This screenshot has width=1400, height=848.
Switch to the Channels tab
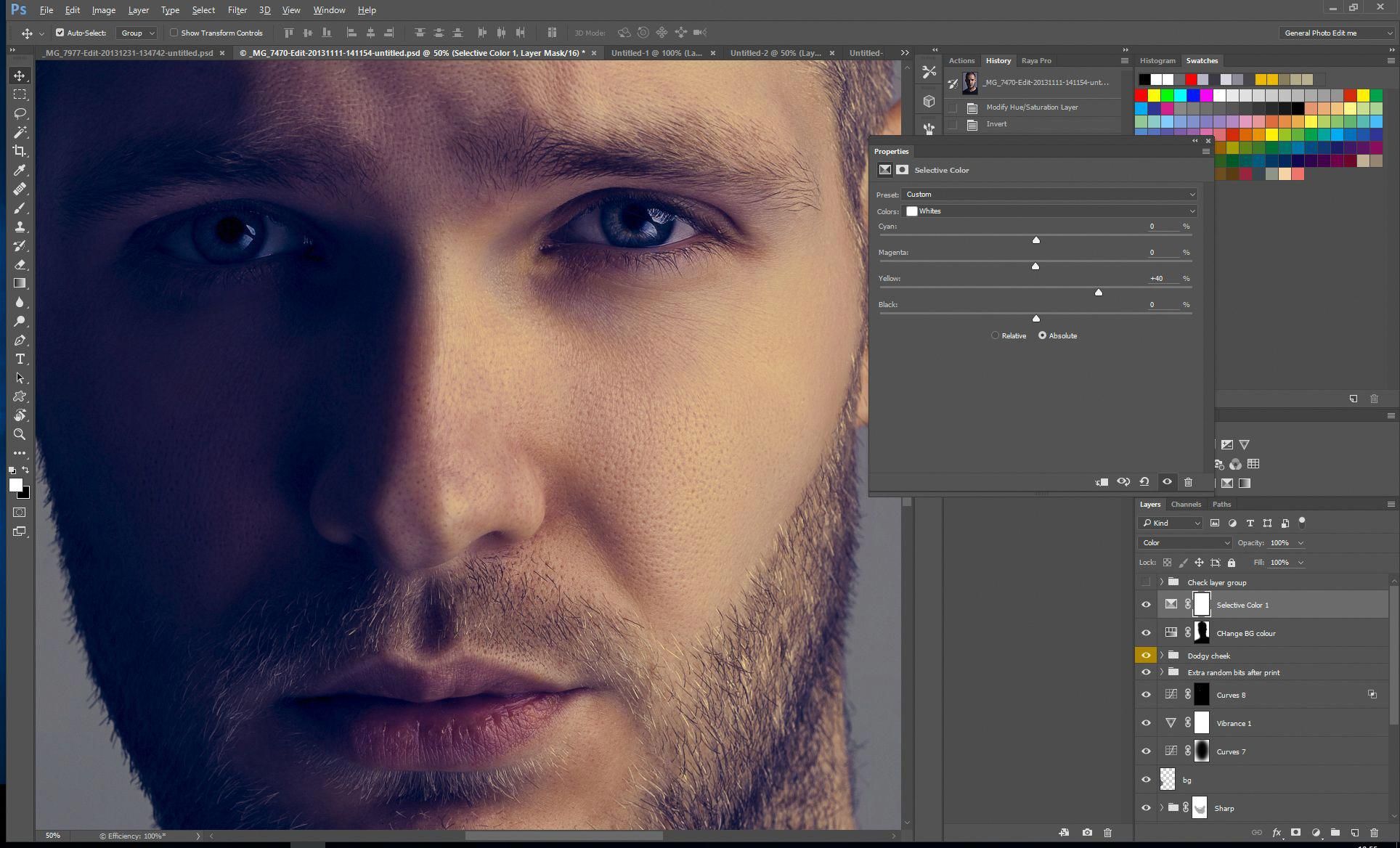point(1185,504)
